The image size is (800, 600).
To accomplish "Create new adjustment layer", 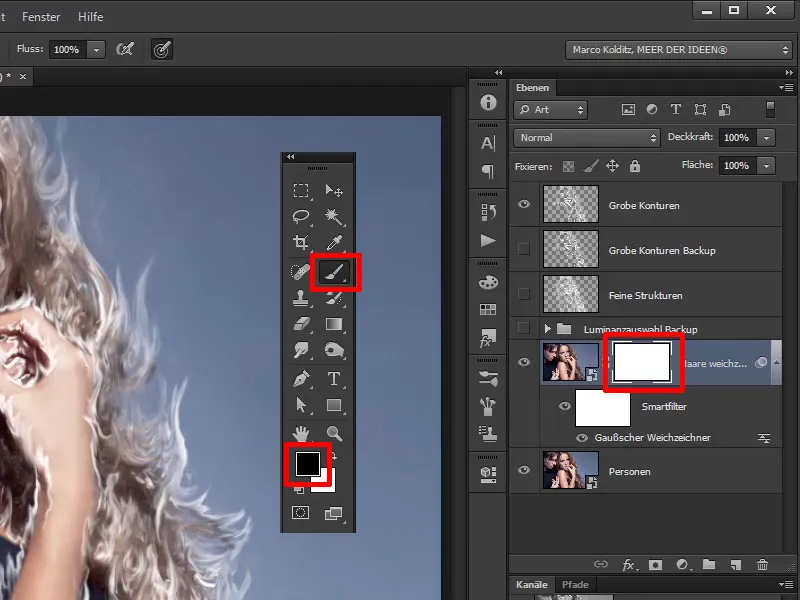I will point(683,564).
